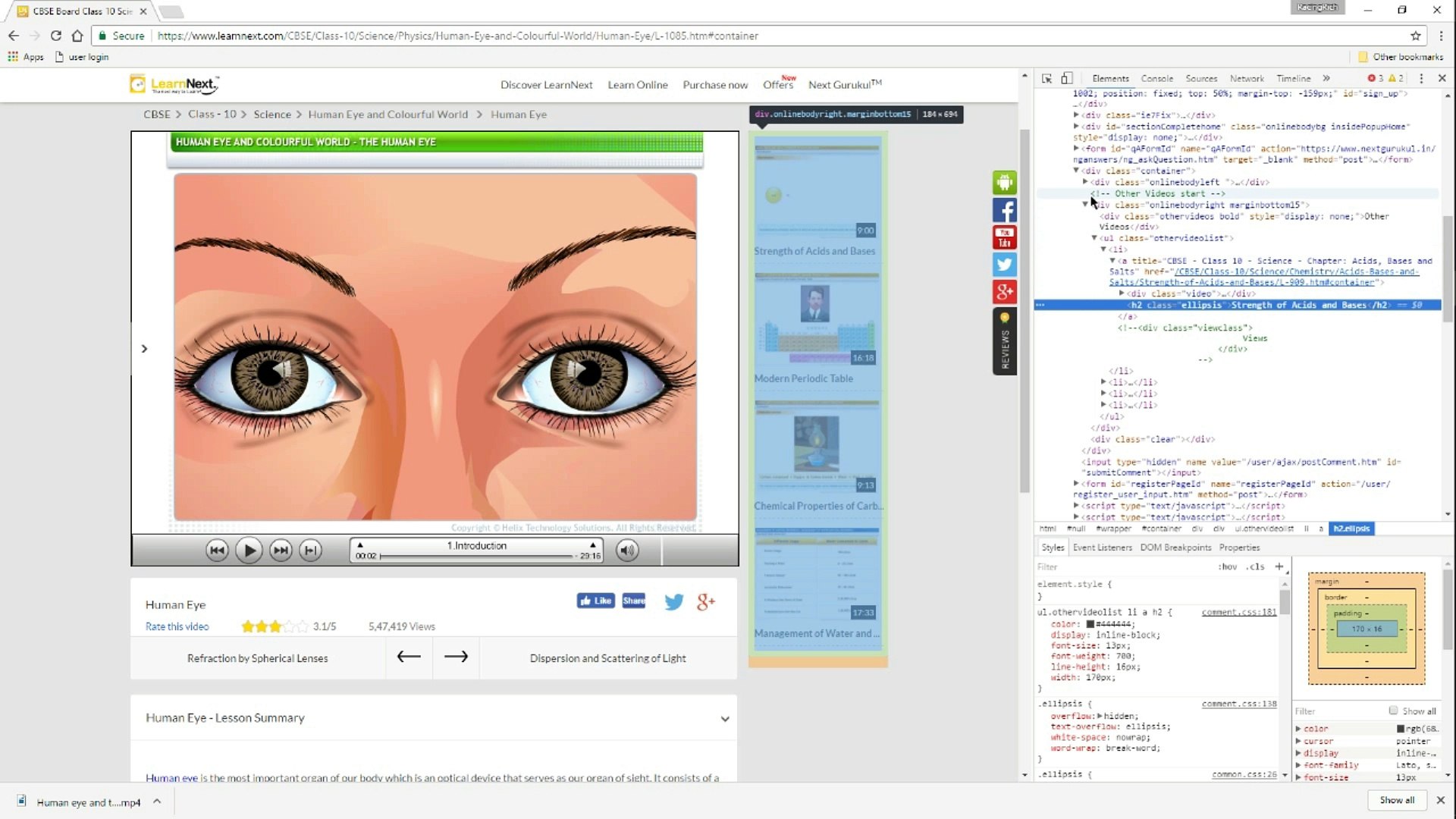Image resolution: width=1456 pixels, height=819 pixels.
Task: Toggle the .cls class editor button
Action: [x=1257, y=566]
